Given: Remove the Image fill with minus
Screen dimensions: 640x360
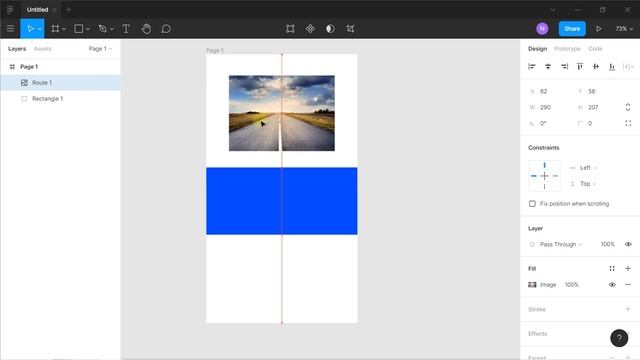Looking at the screenshot, I should pyautogui.click(x=628, y=284).
